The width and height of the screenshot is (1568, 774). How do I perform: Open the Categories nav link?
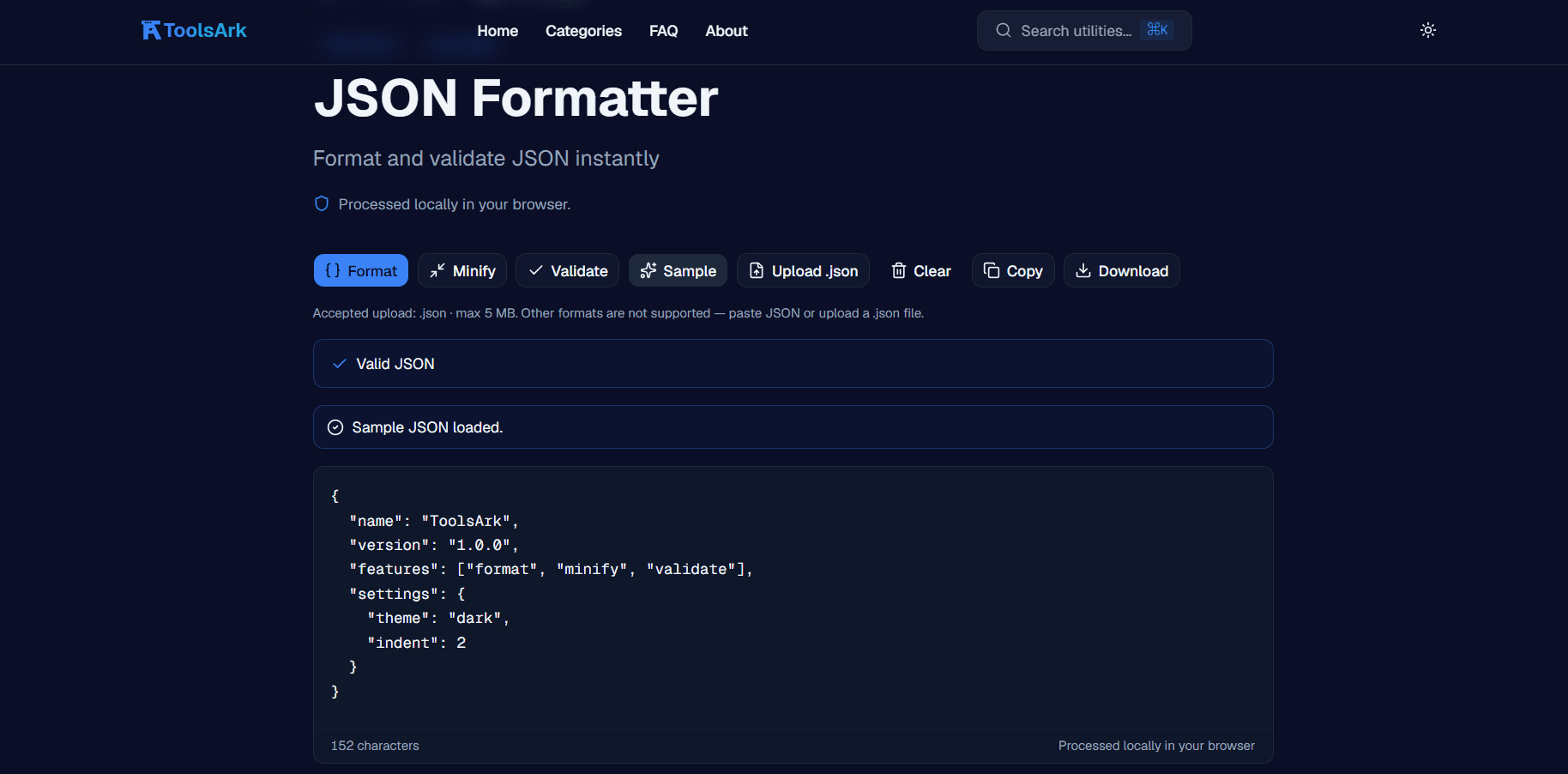(x=583, y=31)
